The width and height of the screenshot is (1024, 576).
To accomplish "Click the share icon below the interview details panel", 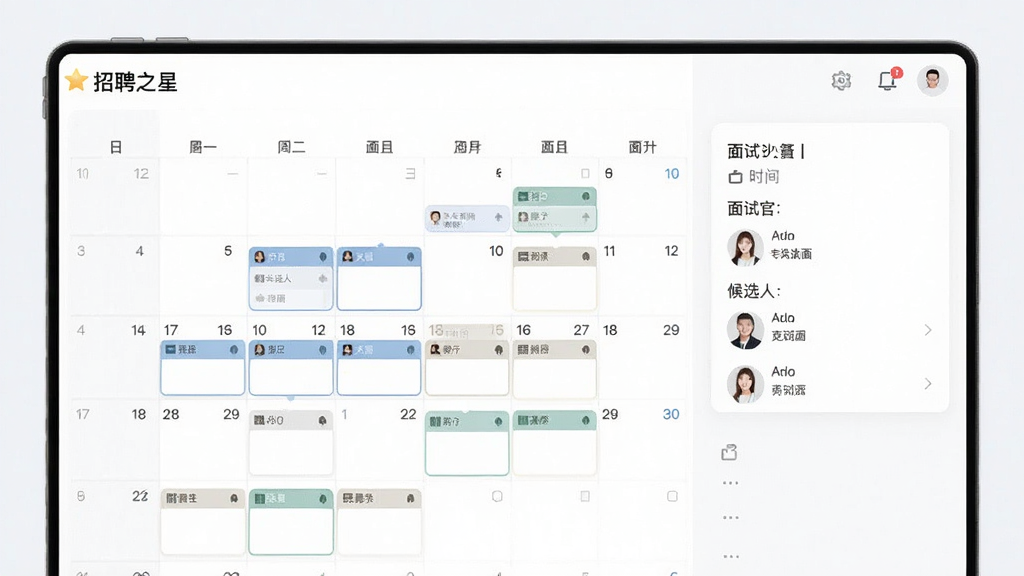I will coord(729,452).
